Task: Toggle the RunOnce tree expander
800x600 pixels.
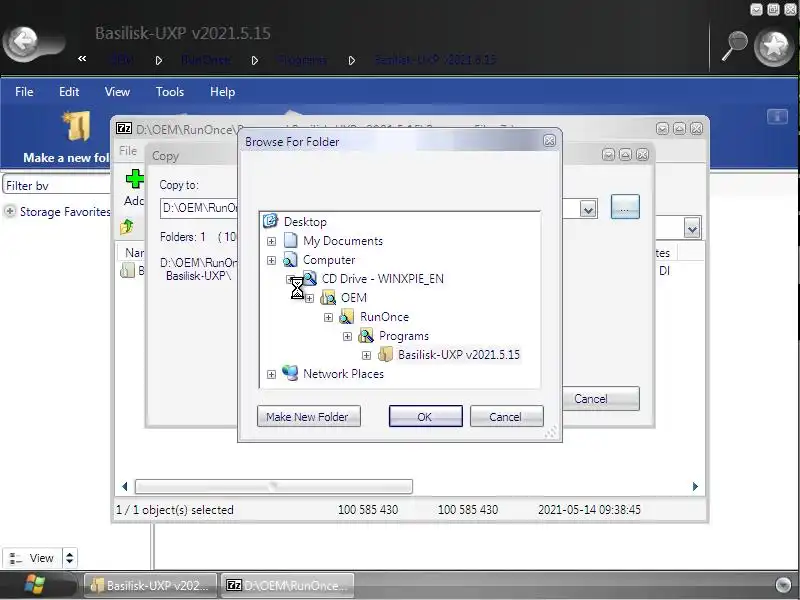Action: [x=329, y=317]
